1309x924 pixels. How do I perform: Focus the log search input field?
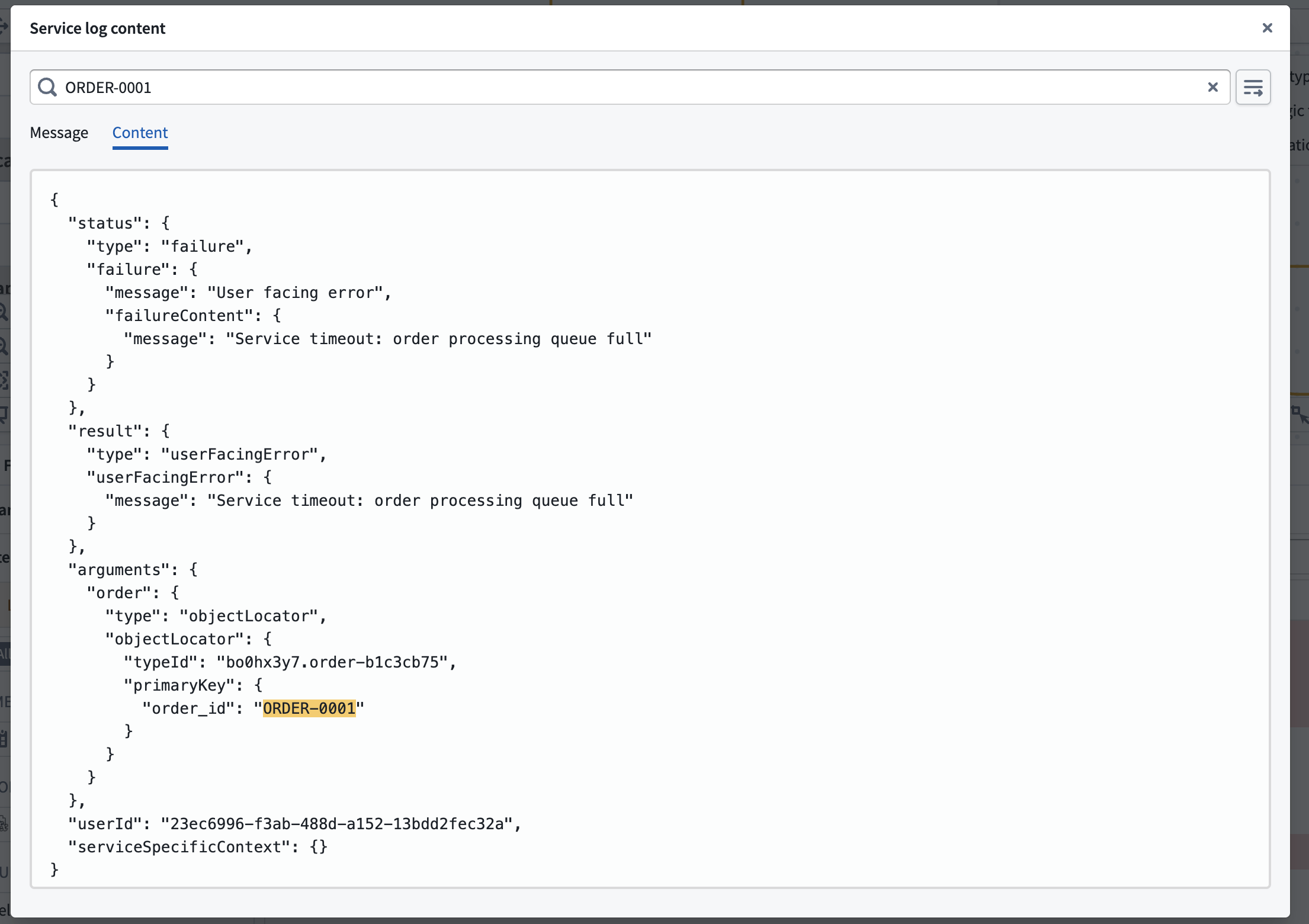point(630,87)
